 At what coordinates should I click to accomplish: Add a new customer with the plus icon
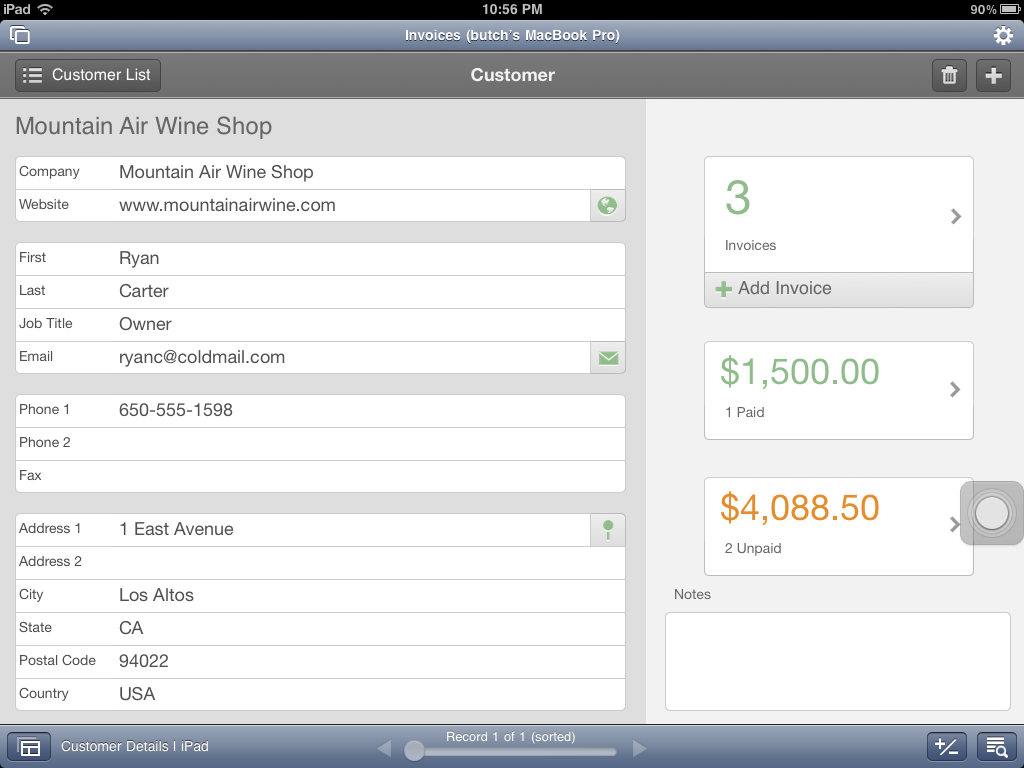pyautogui.click(x=992, y=75)
